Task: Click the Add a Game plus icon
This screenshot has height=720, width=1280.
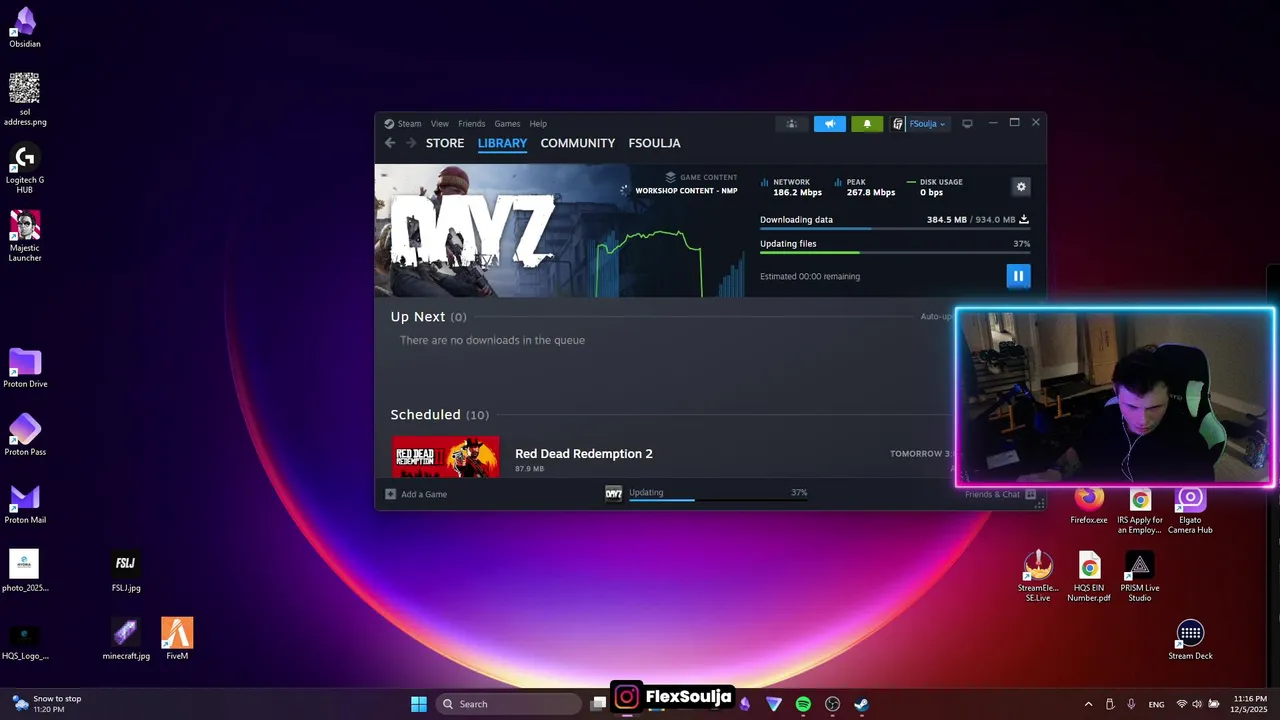Action: (x=391, y=494)
